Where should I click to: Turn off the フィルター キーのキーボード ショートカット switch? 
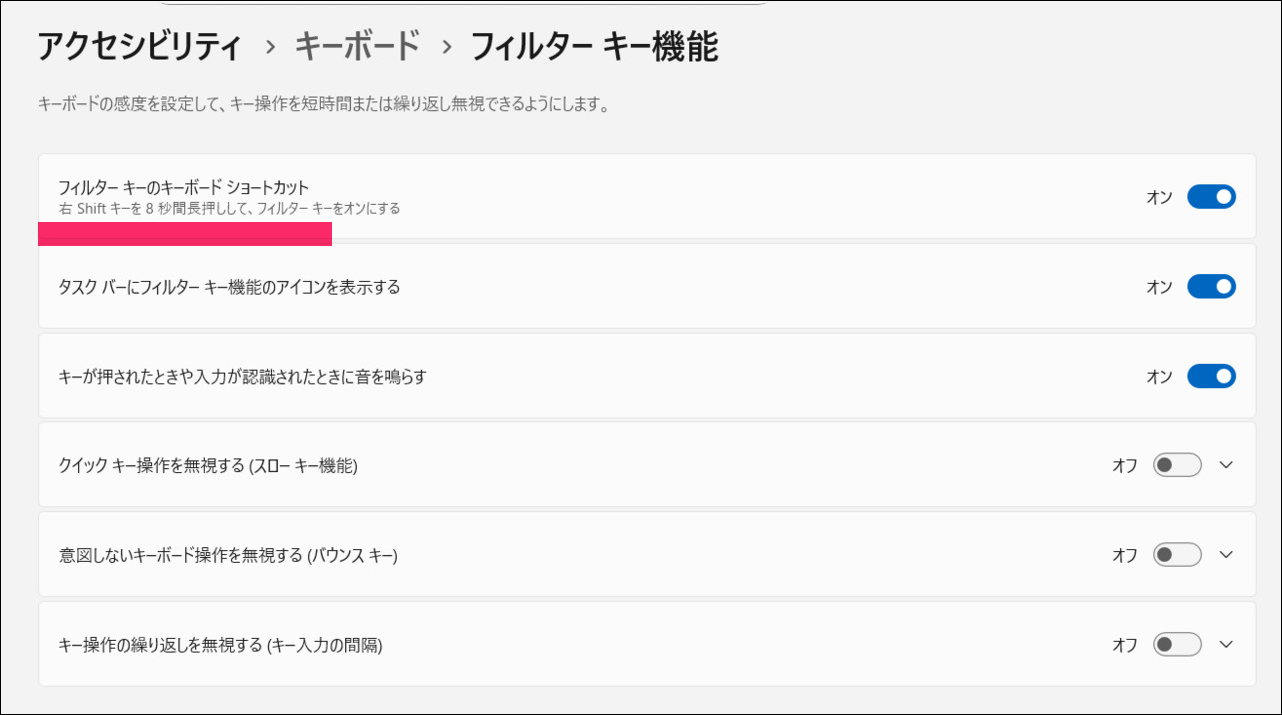point(1211,197)
